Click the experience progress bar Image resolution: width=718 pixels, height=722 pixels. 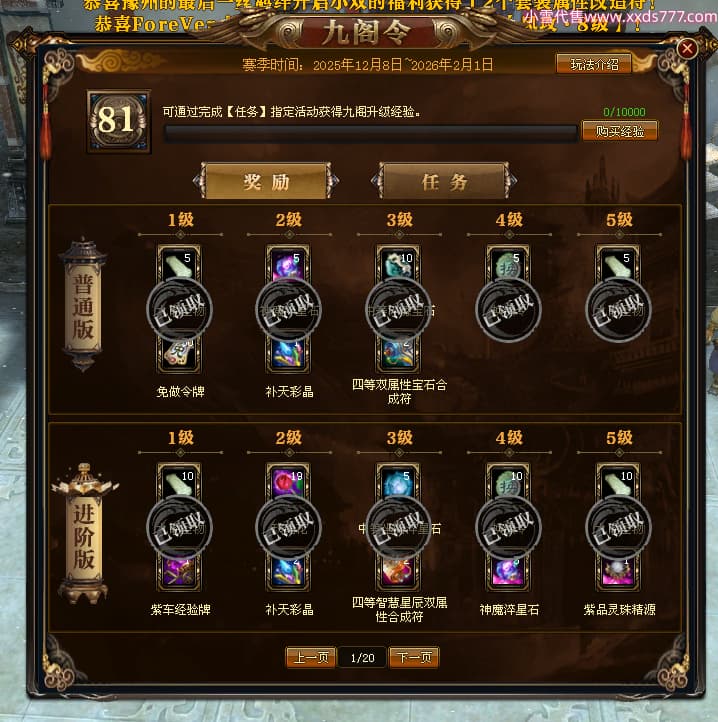tap(371, 134)
